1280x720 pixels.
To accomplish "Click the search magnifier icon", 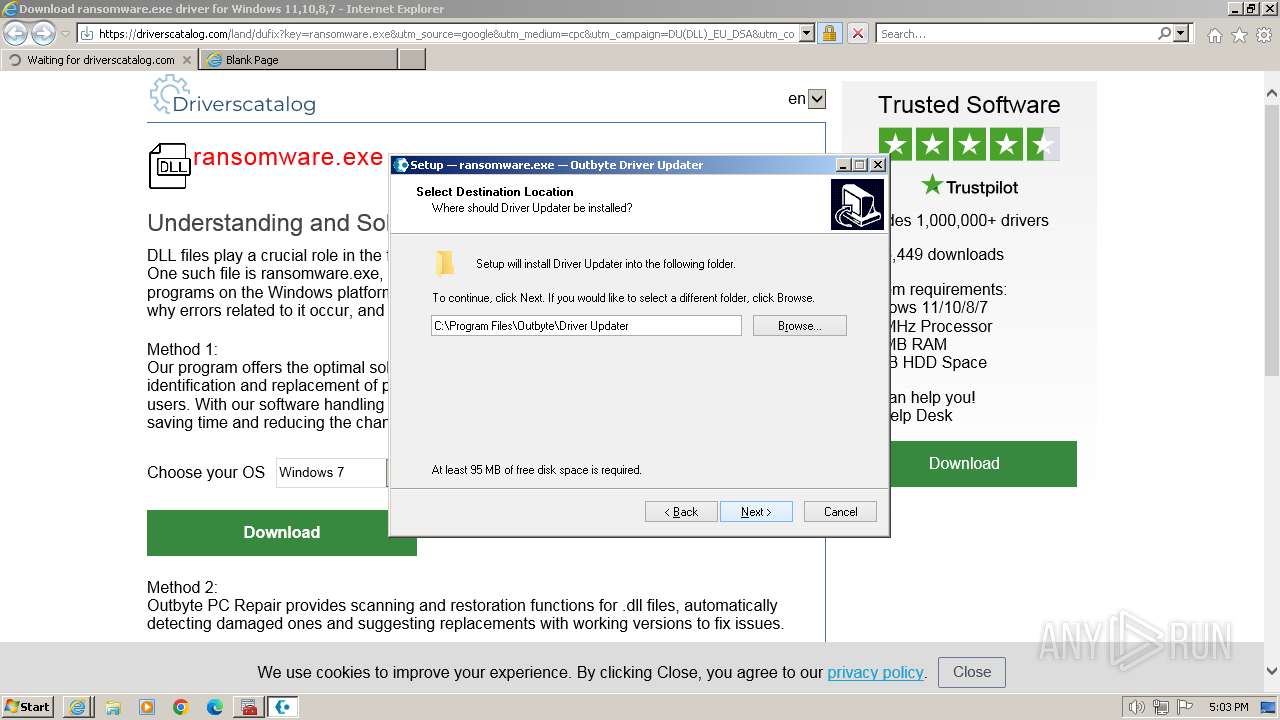I will (x=1164, y=33).
